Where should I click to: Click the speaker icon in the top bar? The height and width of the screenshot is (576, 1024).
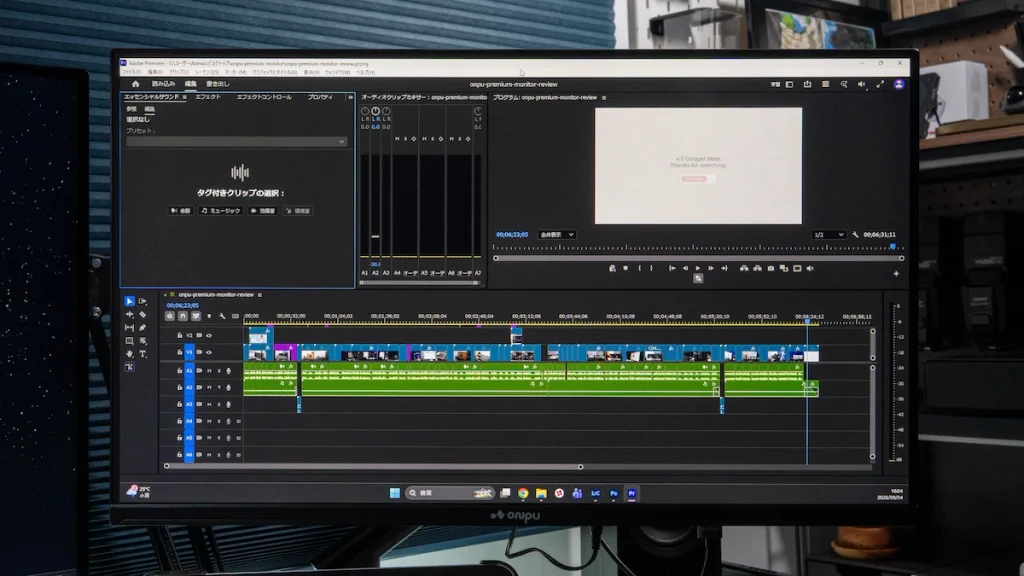tap(861, 84)
